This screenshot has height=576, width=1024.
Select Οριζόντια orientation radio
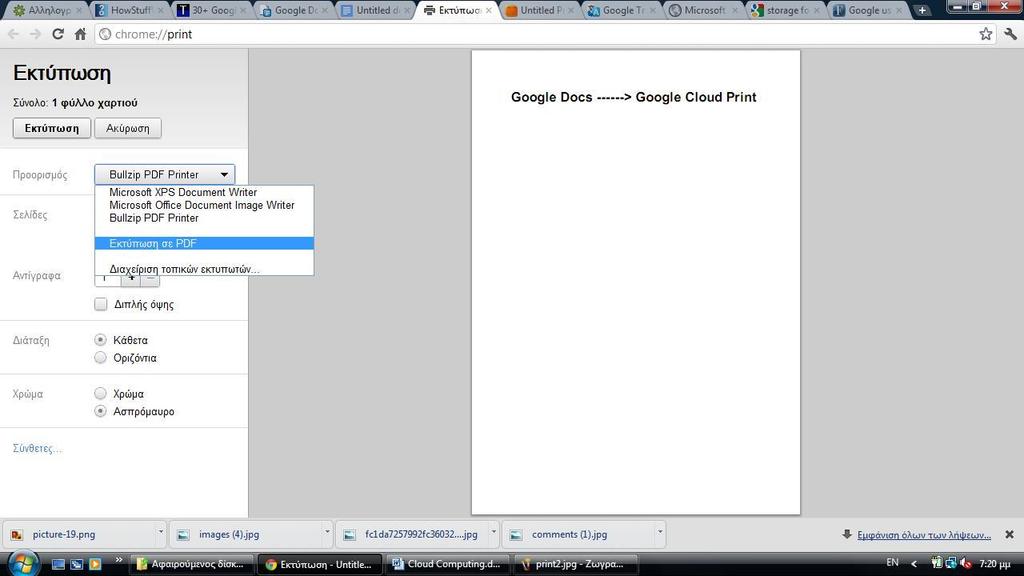coord(100,357)
